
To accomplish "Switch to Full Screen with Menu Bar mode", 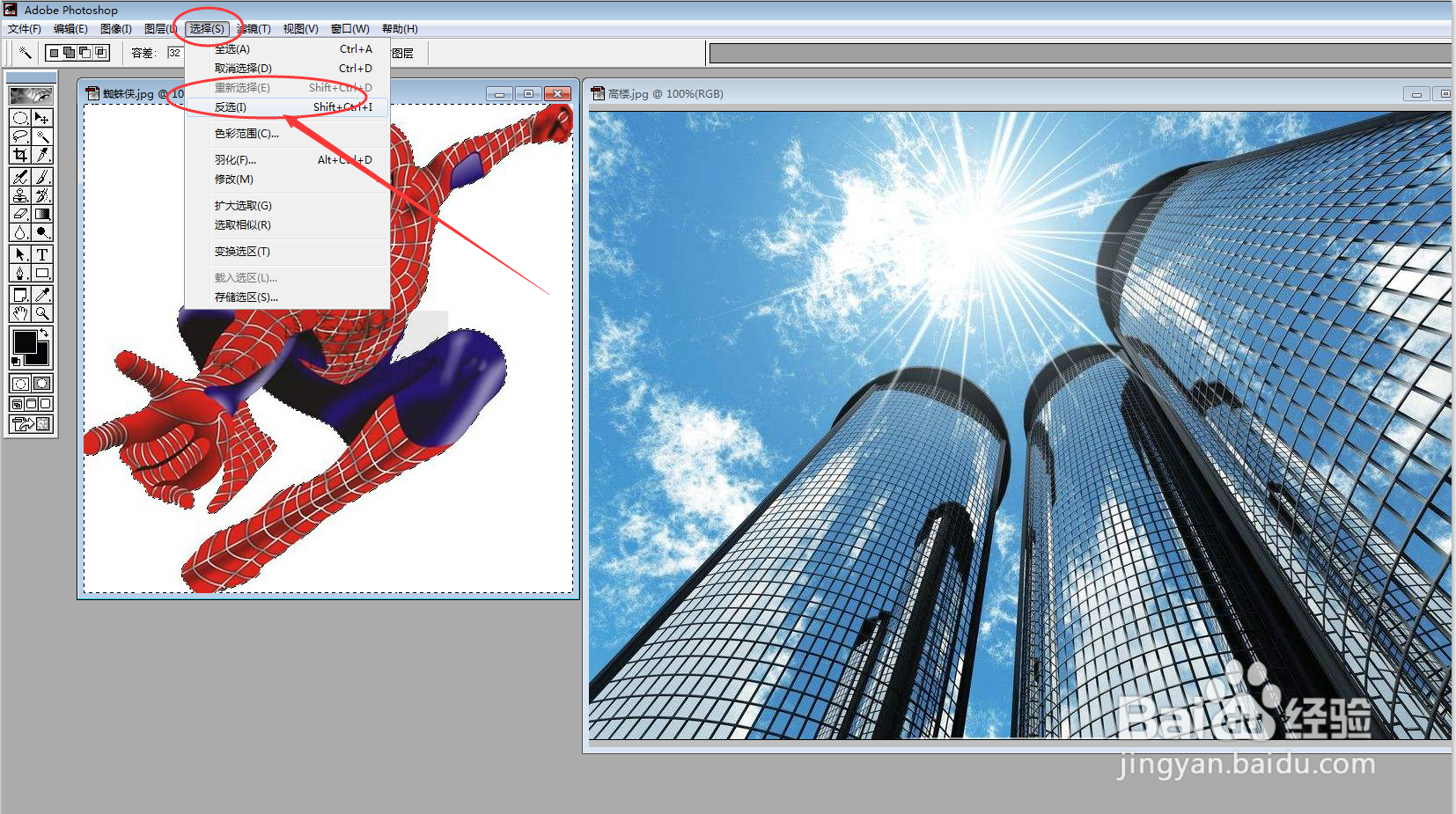I will (x=31, y=404).
